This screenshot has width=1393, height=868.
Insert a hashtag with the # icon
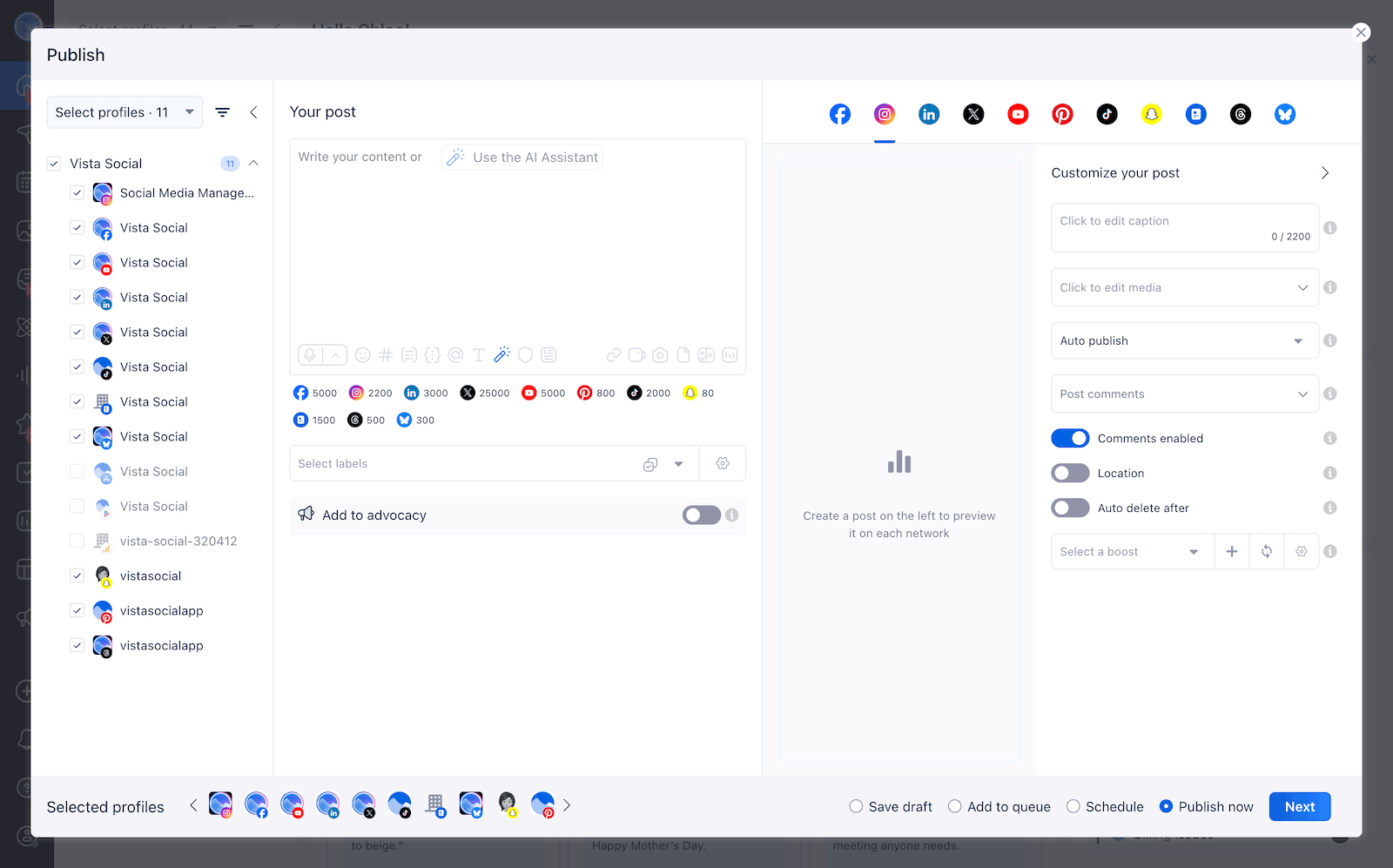pos(386,355)
